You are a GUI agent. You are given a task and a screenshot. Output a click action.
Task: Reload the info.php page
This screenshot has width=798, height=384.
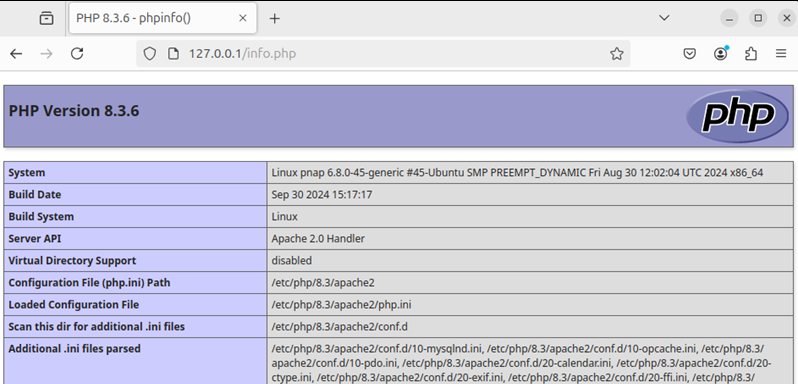(x=77, y=53)
